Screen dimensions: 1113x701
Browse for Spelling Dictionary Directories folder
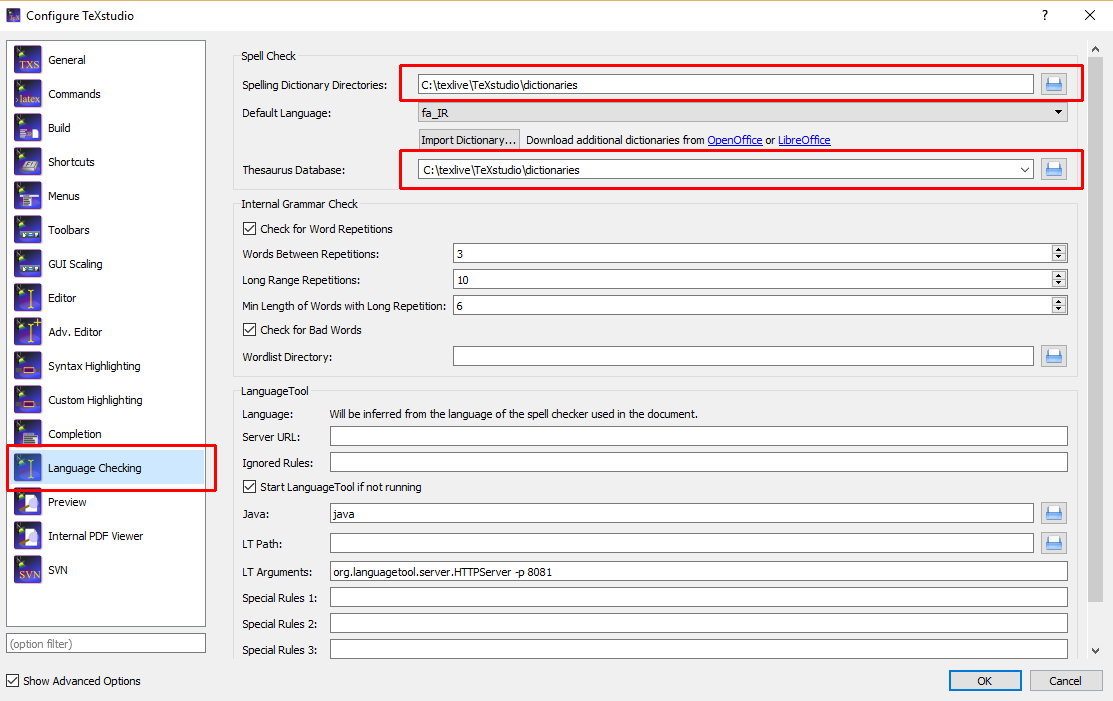point(1054,84)
